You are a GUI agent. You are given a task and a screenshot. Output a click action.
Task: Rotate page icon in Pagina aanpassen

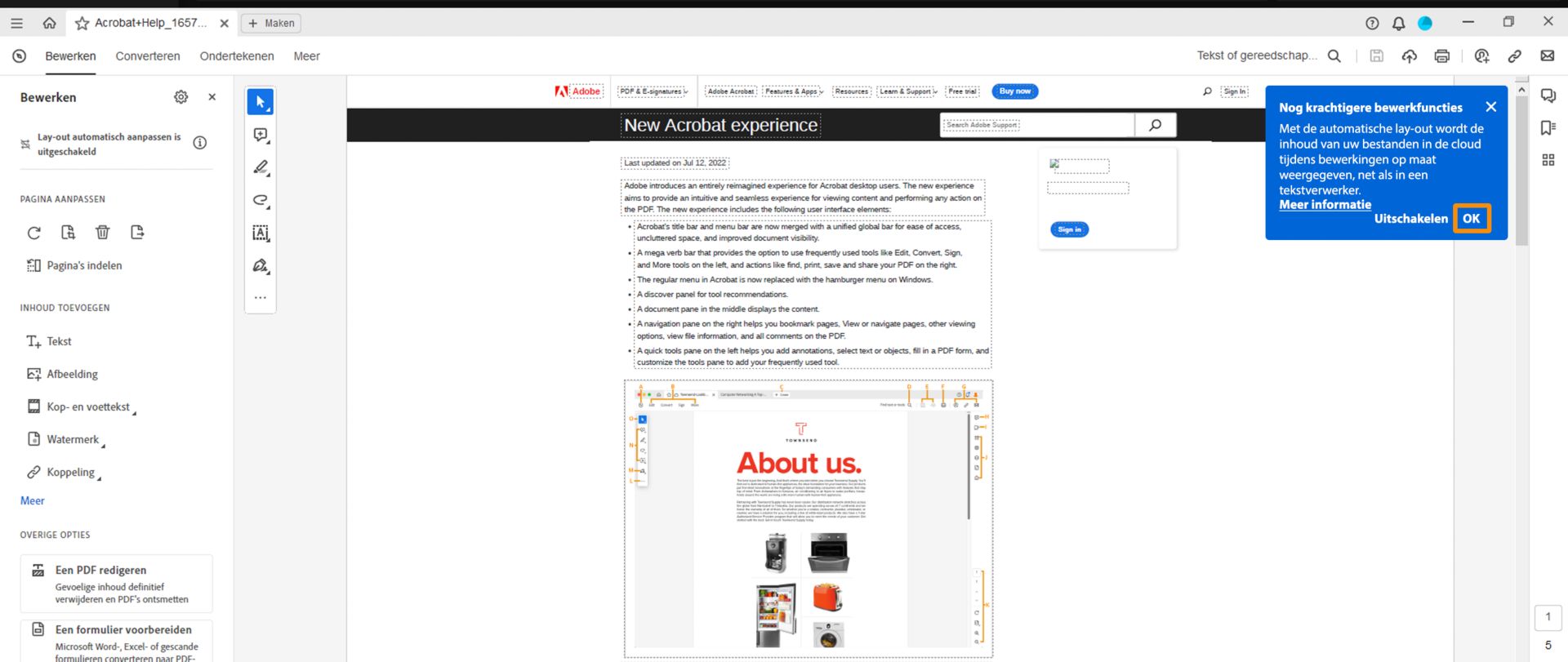coord(33,233)
